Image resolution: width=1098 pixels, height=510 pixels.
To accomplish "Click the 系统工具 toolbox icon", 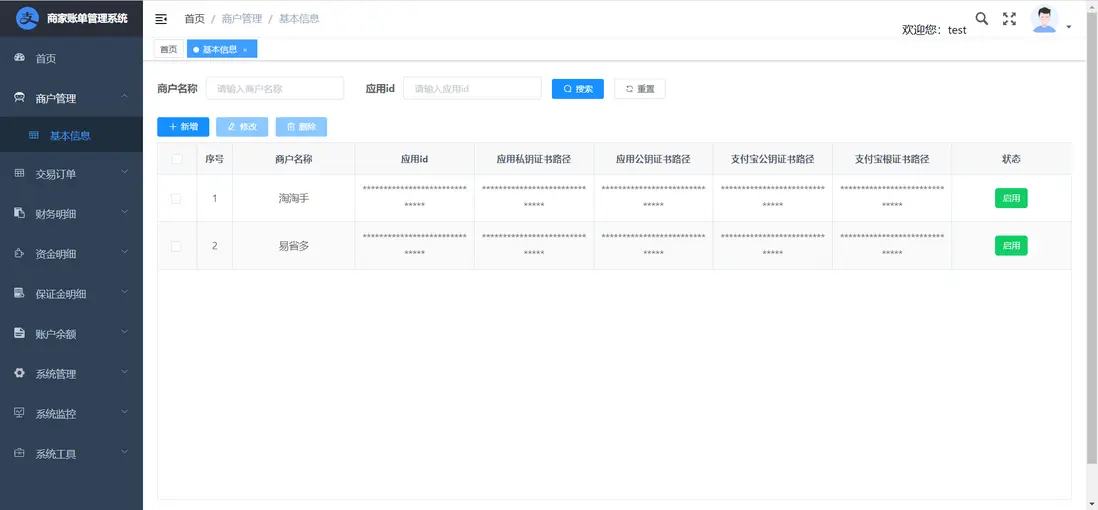I will [20, 453].
